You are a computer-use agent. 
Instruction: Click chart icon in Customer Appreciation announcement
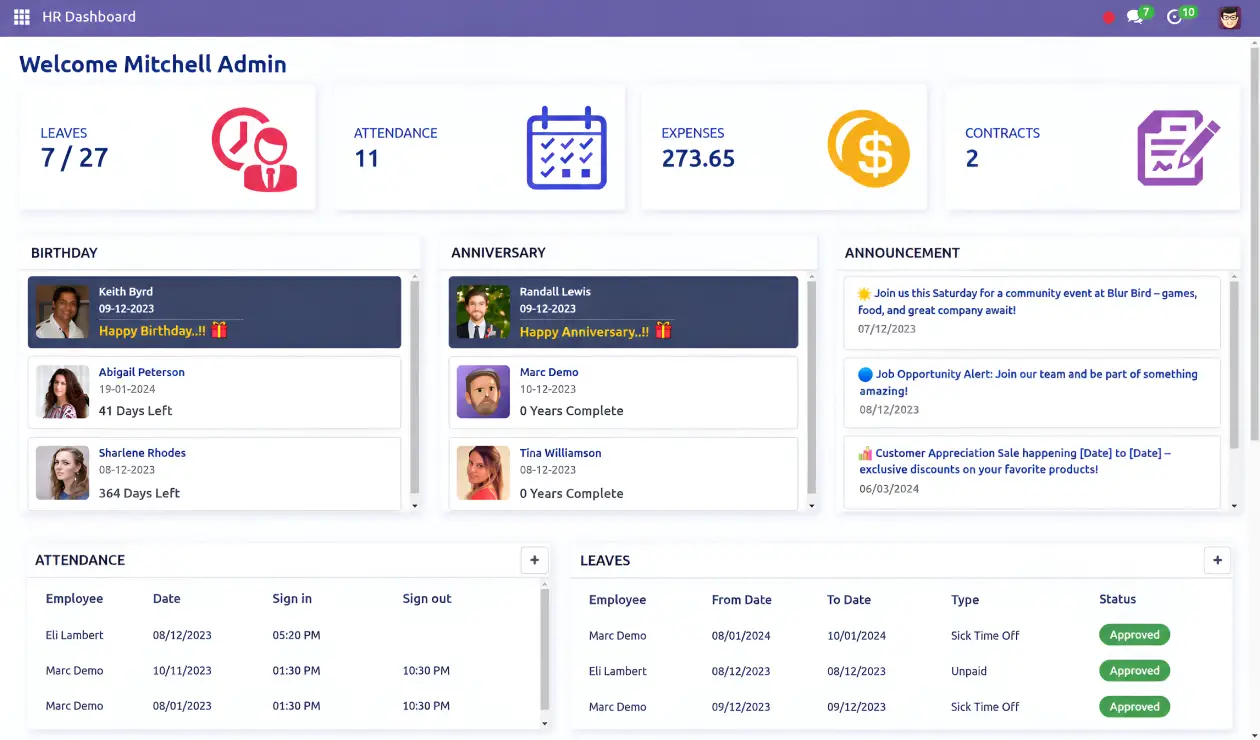coord(865,453)
